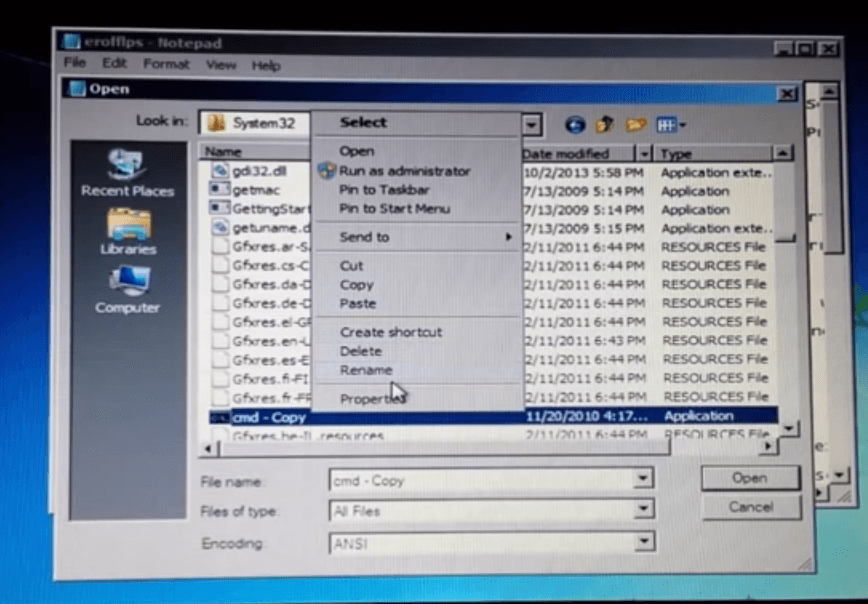The height and width of the screenshot is (604, 868).
Task: Open the Date modified column dropdown arrow
Action: coord(644,153)
